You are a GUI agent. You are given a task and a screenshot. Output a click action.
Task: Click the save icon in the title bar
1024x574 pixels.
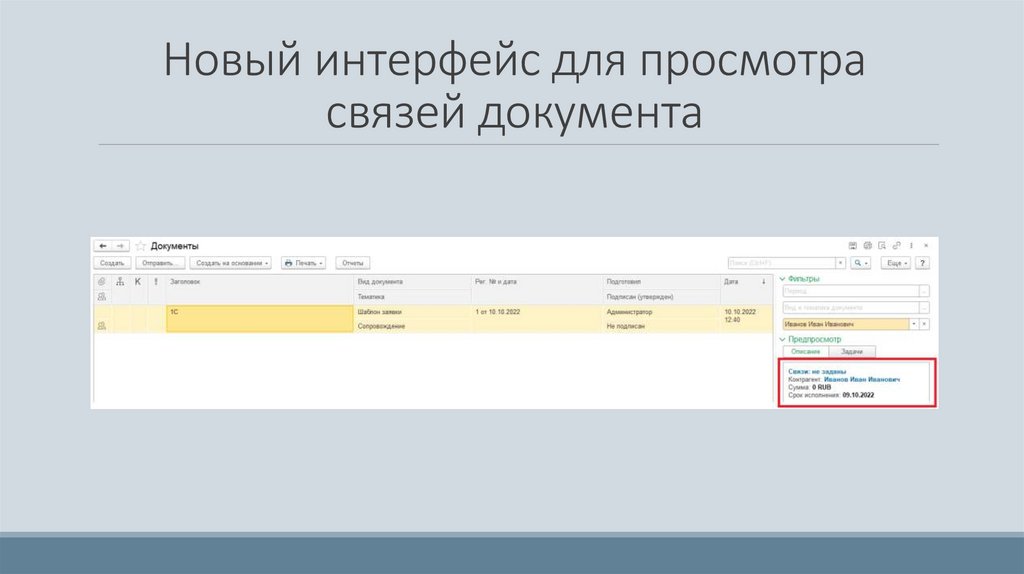click(x=852, y=246)
